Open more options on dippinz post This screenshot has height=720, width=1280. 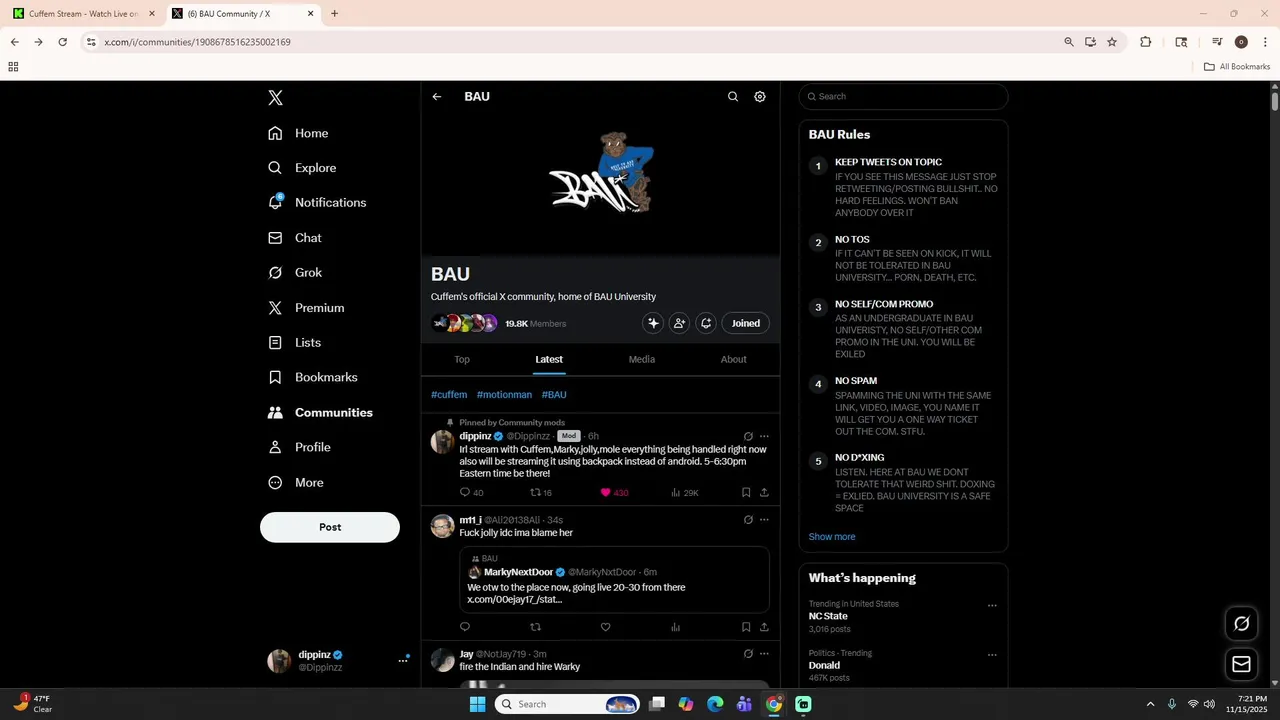click(x=764, y=436)
